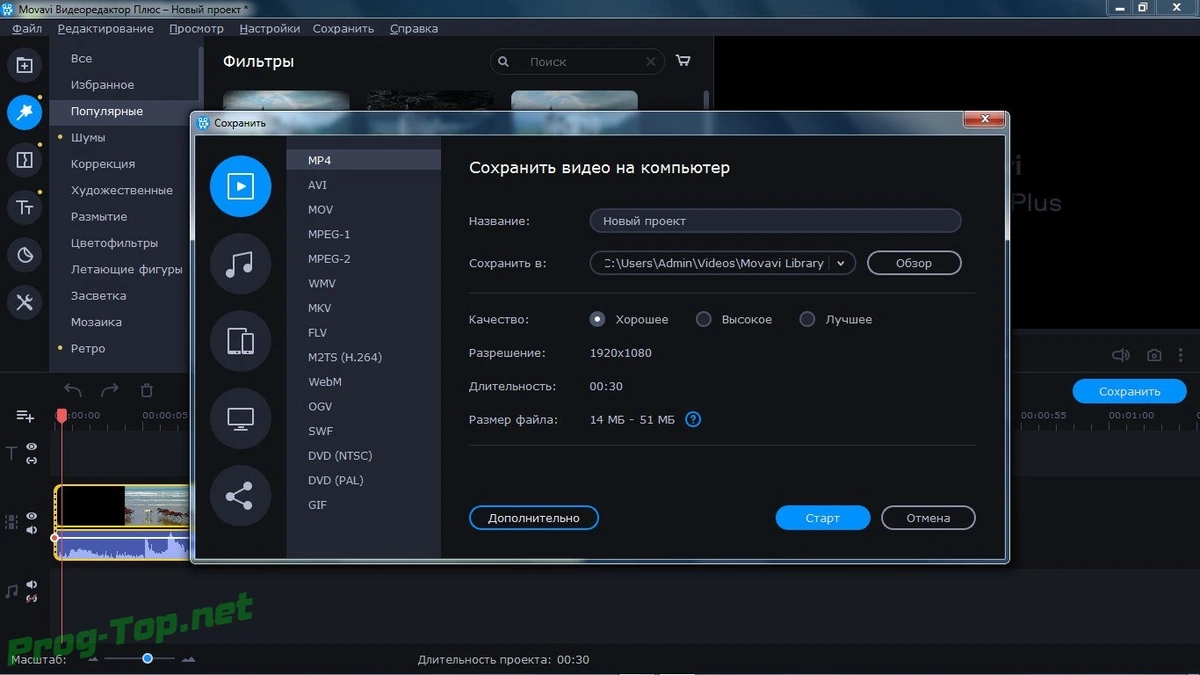Click the Обзор browse button
The image size is (1200, 675).
pyautogui.click(x=914, y=263)
